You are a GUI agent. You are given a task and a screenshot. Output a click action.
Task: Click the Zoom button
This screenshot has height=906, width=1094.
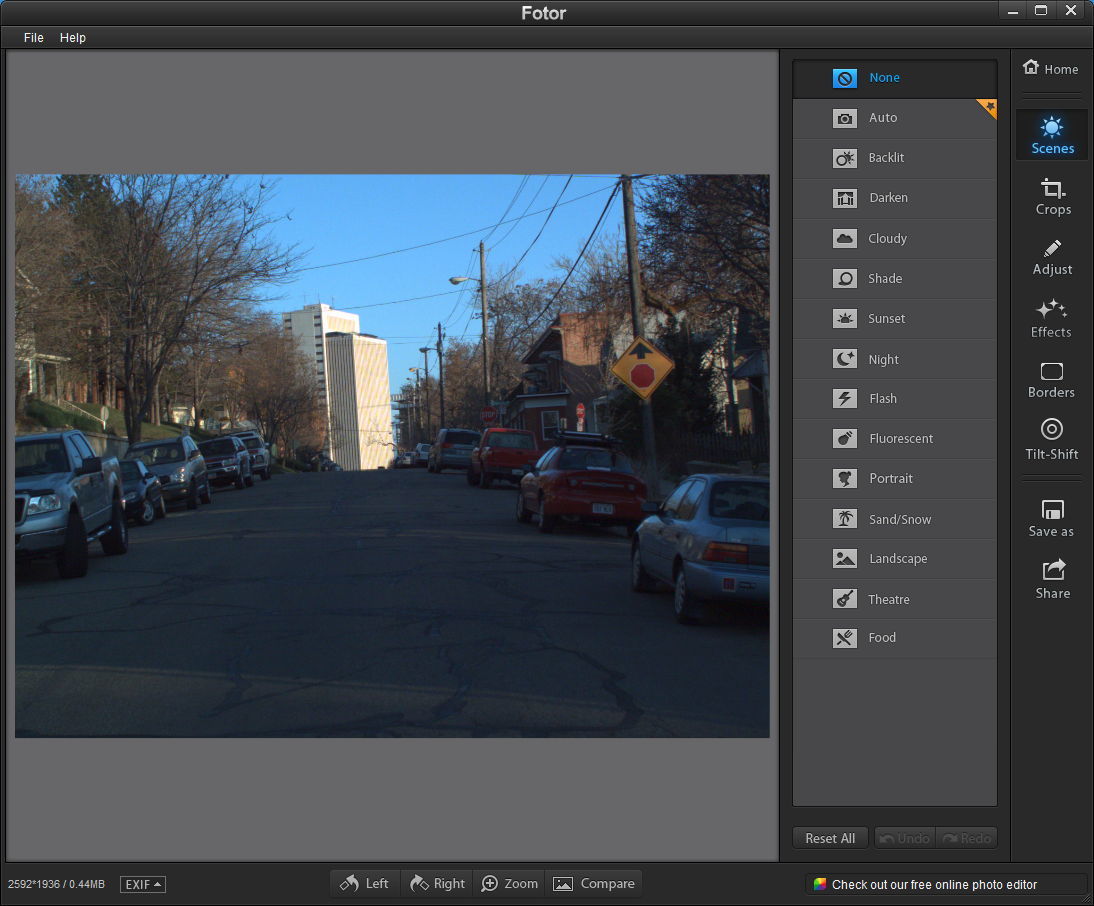(x=510, y=884)
